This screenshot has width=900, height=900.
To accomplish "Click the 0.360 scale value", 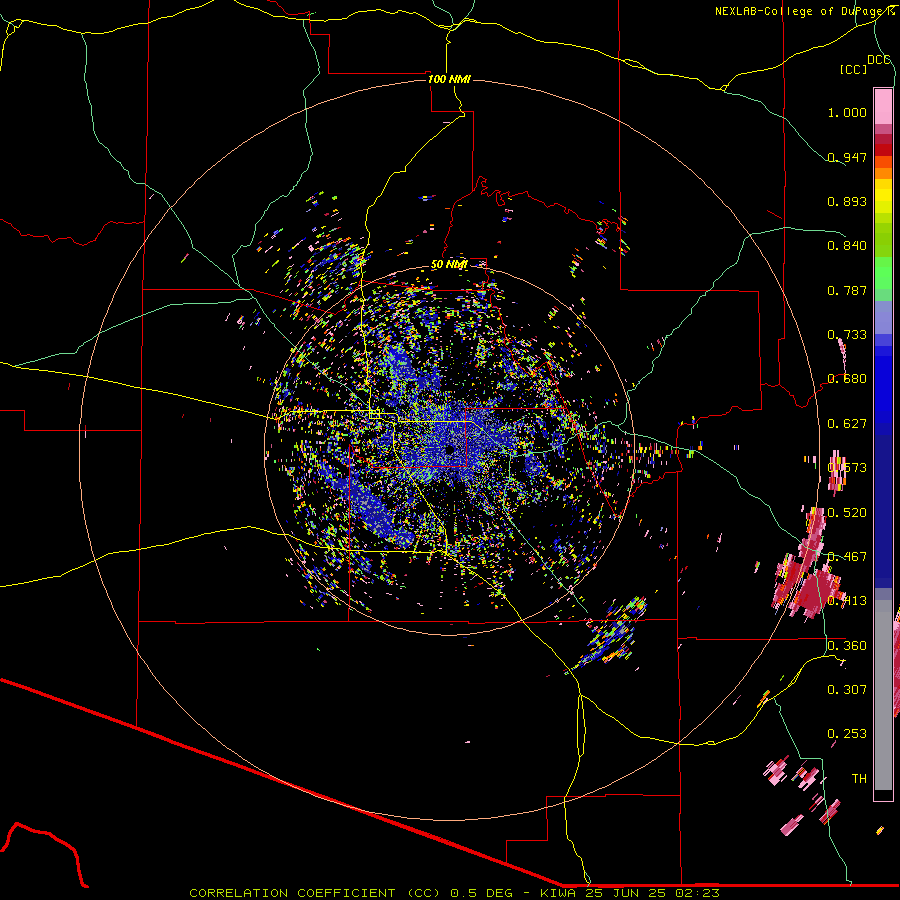I will tap(847, 646).
